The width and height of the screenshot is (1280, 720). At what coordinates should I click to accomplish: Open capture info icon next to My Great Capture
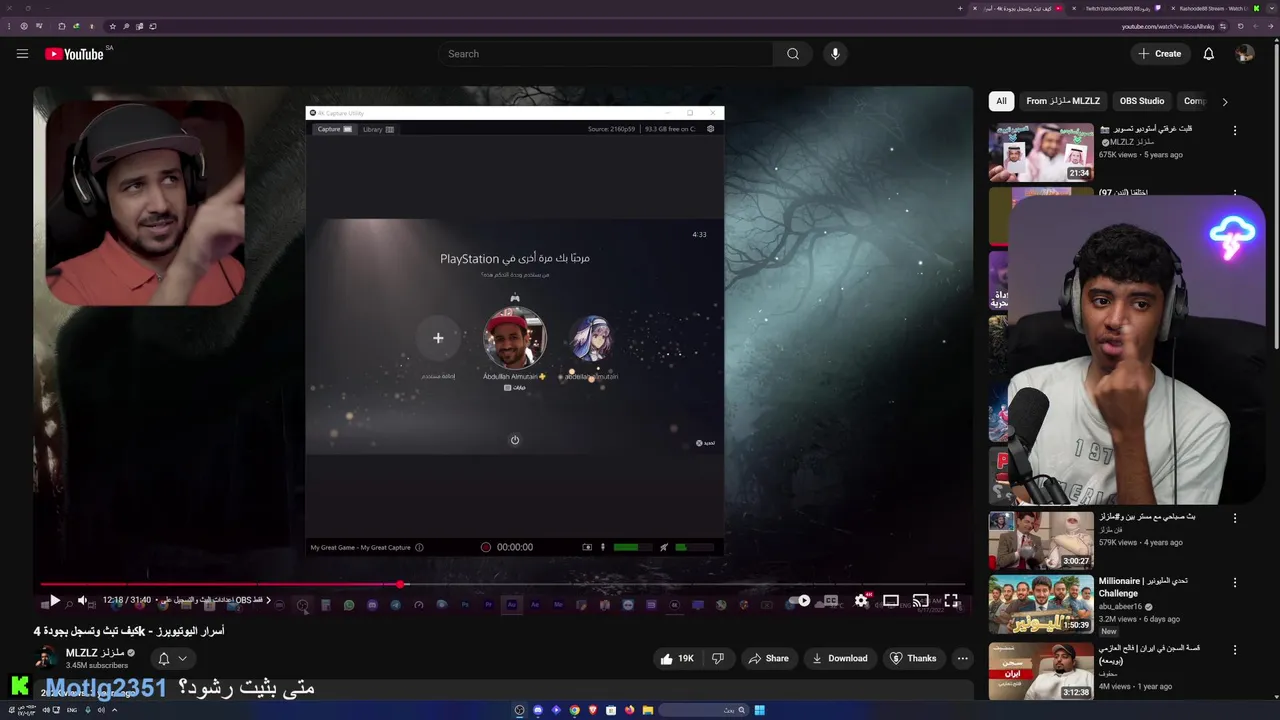coord(419,547)
